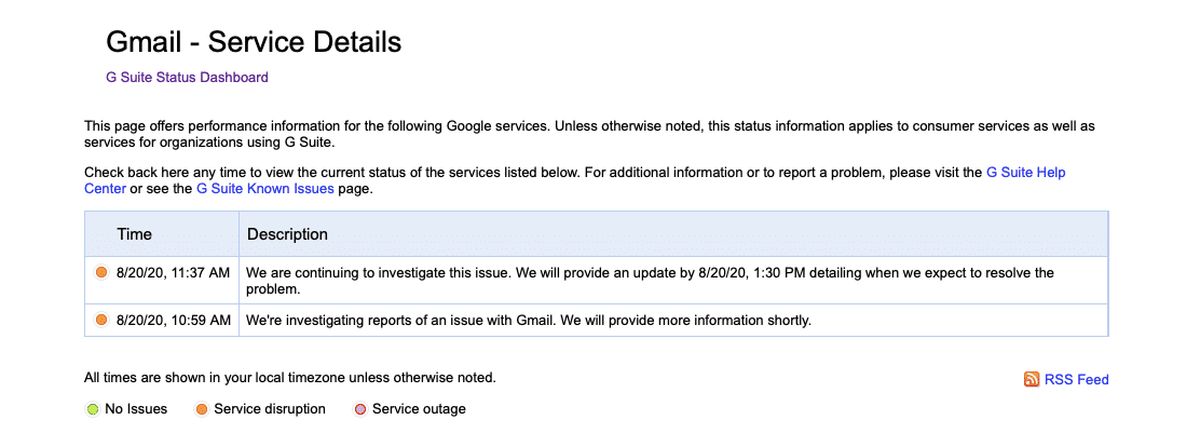Open the G Suite Help Center link
1200x447 pixels.
(x=575, y=180)
